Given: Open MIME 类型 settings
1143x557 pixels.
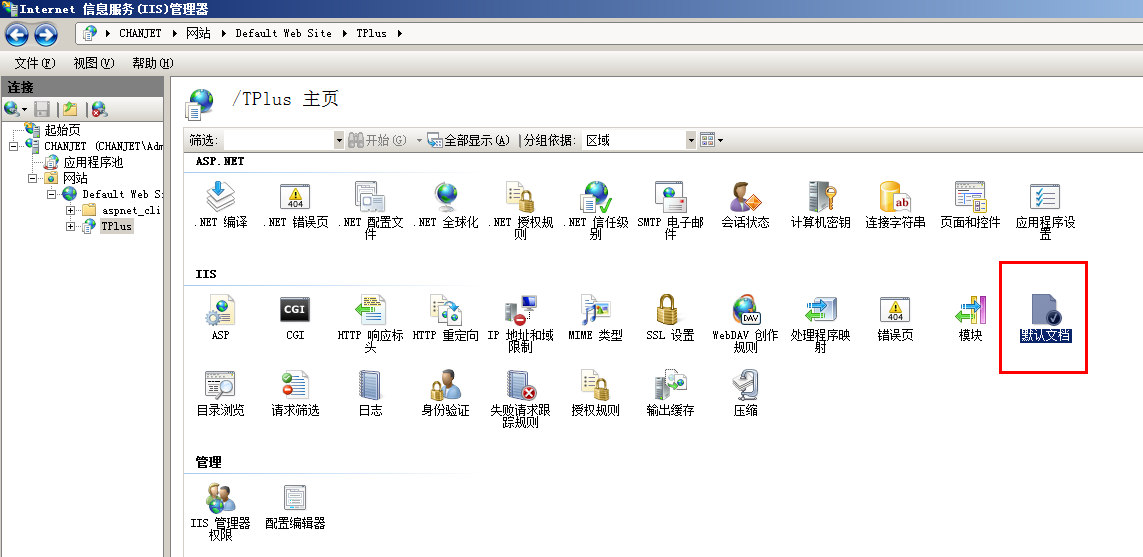Looking at the screenshot, I should (596, 318).
